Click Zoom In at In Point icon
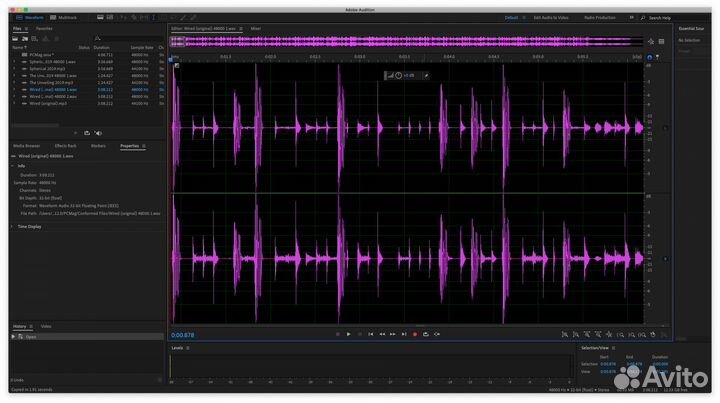 620,335
